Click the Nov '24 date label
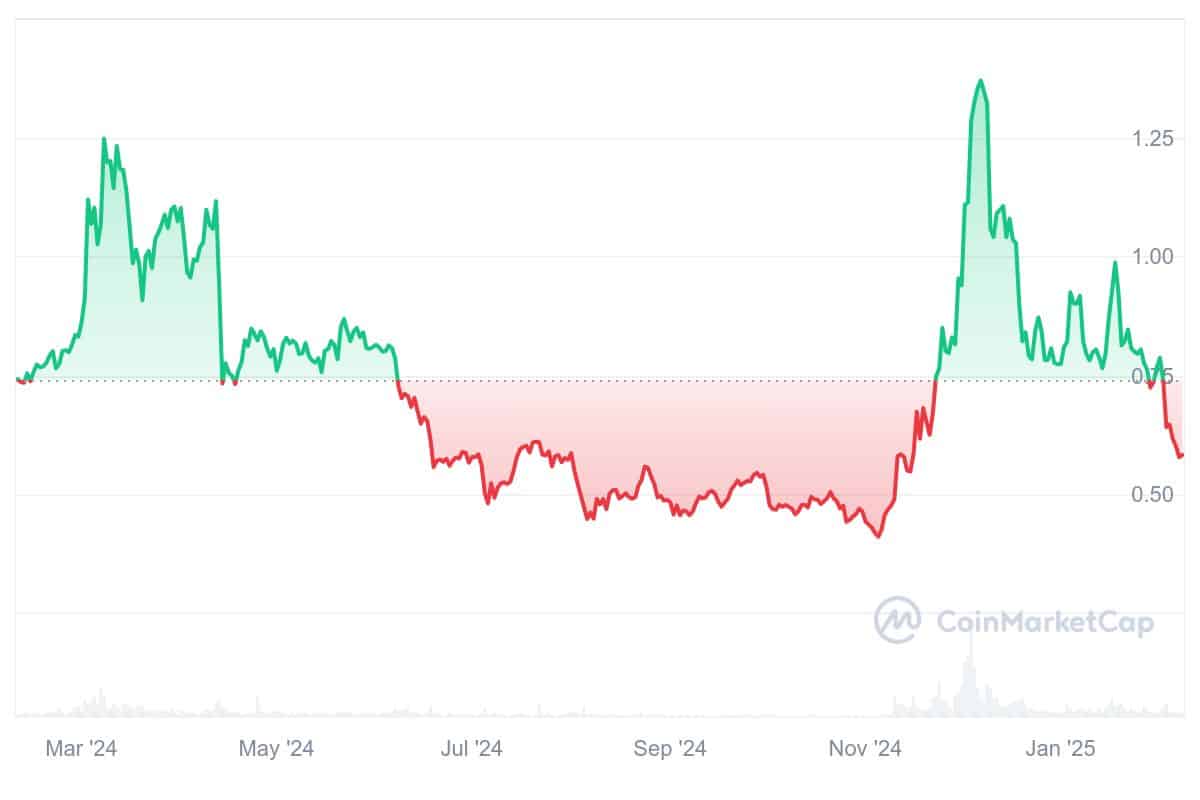The height and width of the screenshot is (800, 1200). tap(866, 748)
